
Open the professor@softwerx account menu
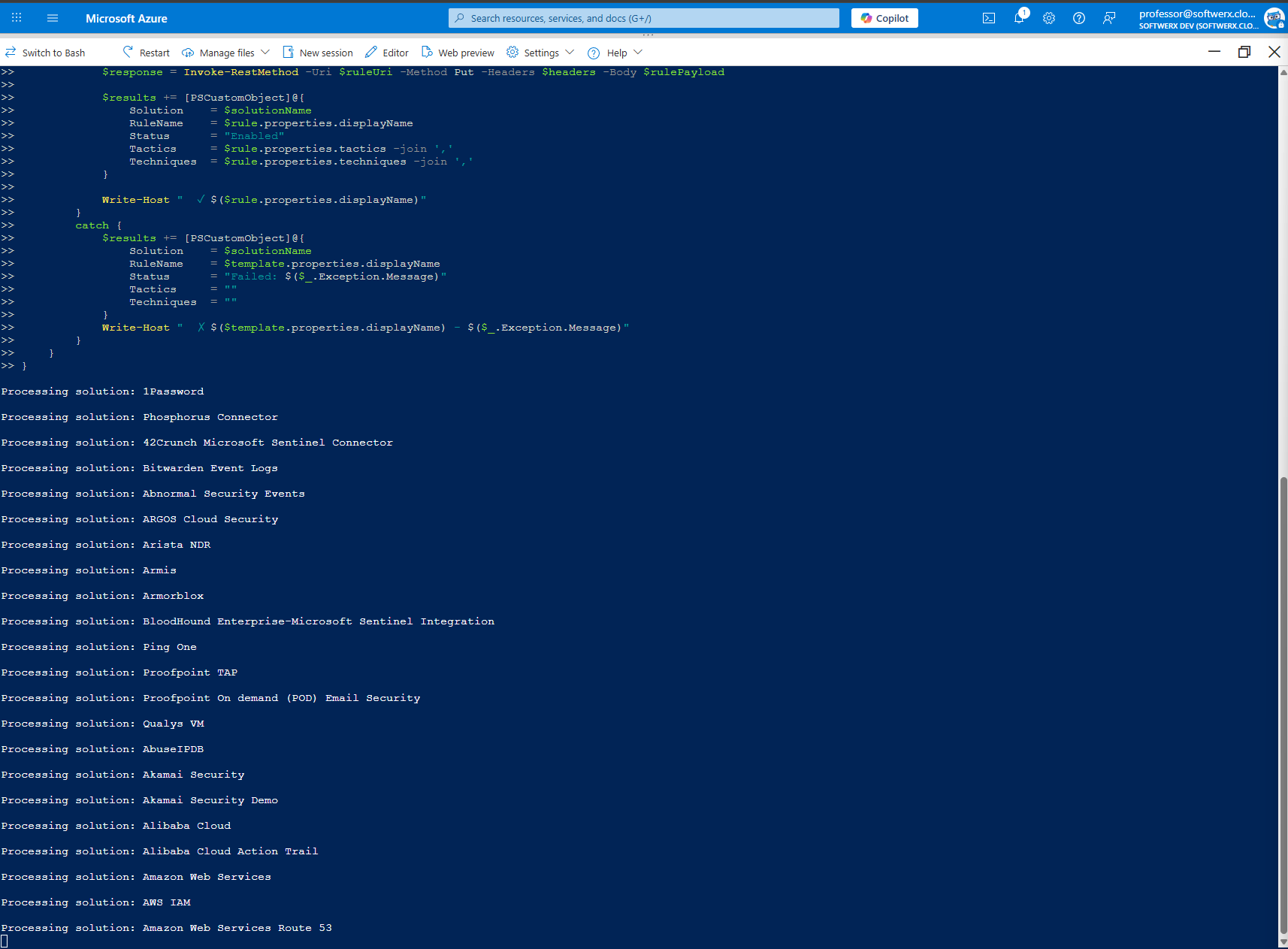1195,18
